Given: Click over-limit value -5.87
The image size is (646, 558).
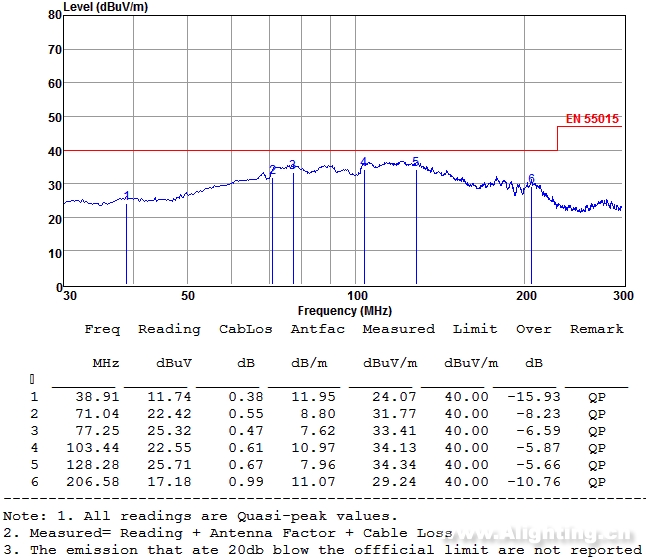Looking at the screenshot, I should (538, 448).
